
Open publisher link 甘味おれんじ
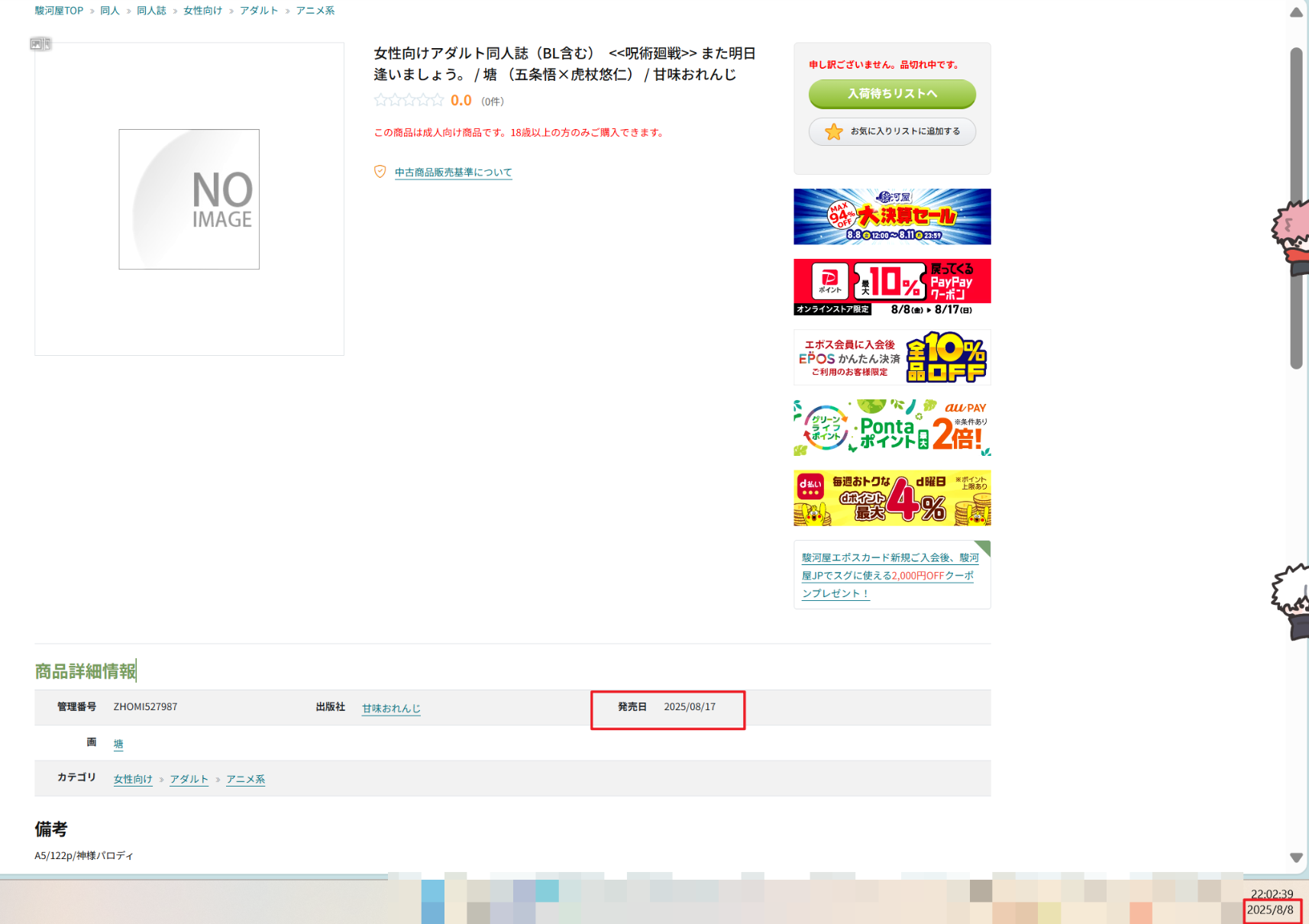391,709
